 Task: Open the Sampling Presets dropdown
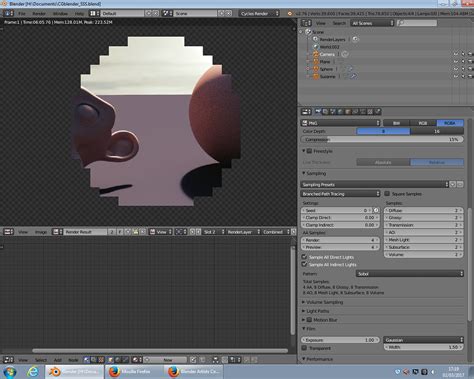point(375,184)
